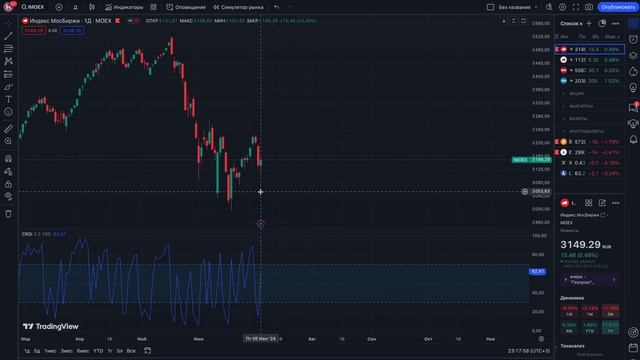Enter fullscreen chart mode
Image resolution: width=640 pixels, height=360 pixels.
click(x=576, y=7)
